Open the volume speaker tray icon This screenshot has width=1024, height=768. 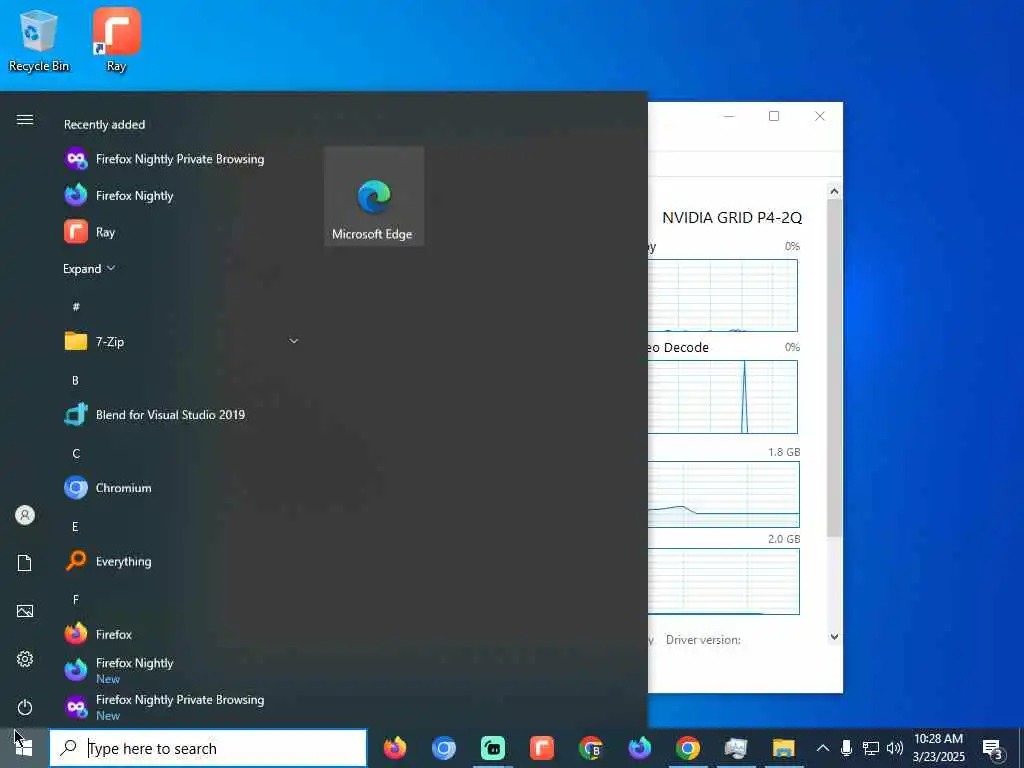(x=895, y=748)
